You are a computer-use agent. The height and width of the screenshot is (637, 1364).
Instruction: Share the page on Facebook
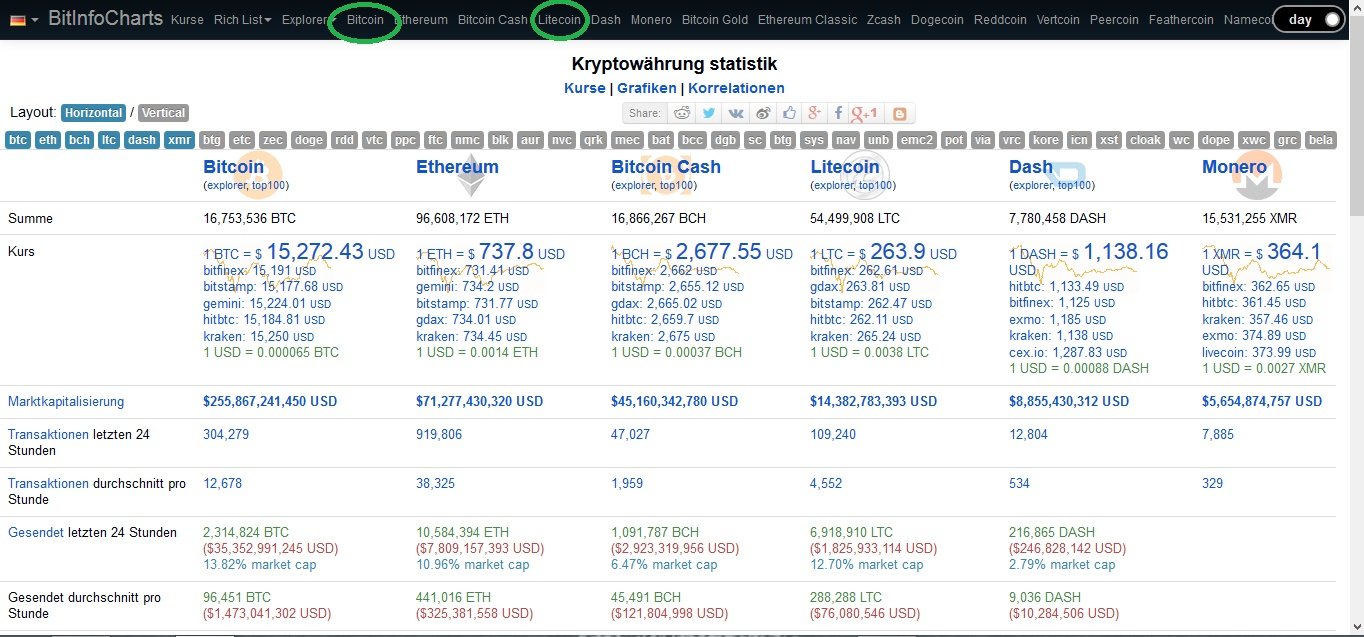[838, 113]
